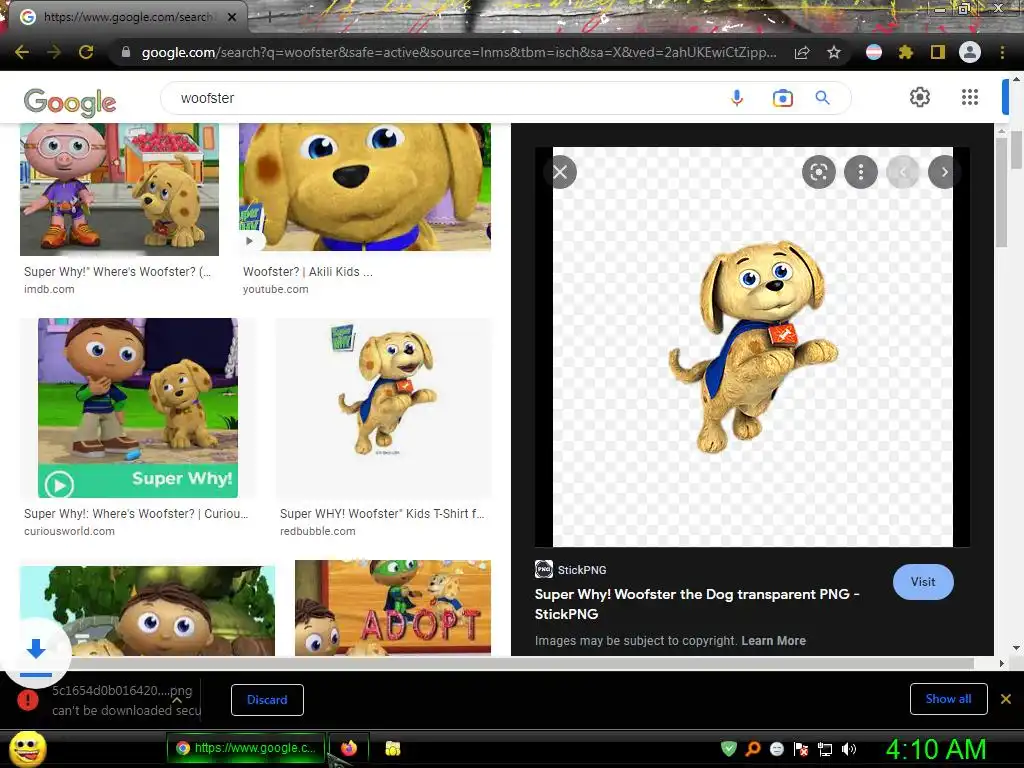The width and height of the screenshot is (1024, 768).
Task: Click the 'Super Why! Where's Woofster?' imdb caption
Action: pyautogui.click(x=118, y=272)
